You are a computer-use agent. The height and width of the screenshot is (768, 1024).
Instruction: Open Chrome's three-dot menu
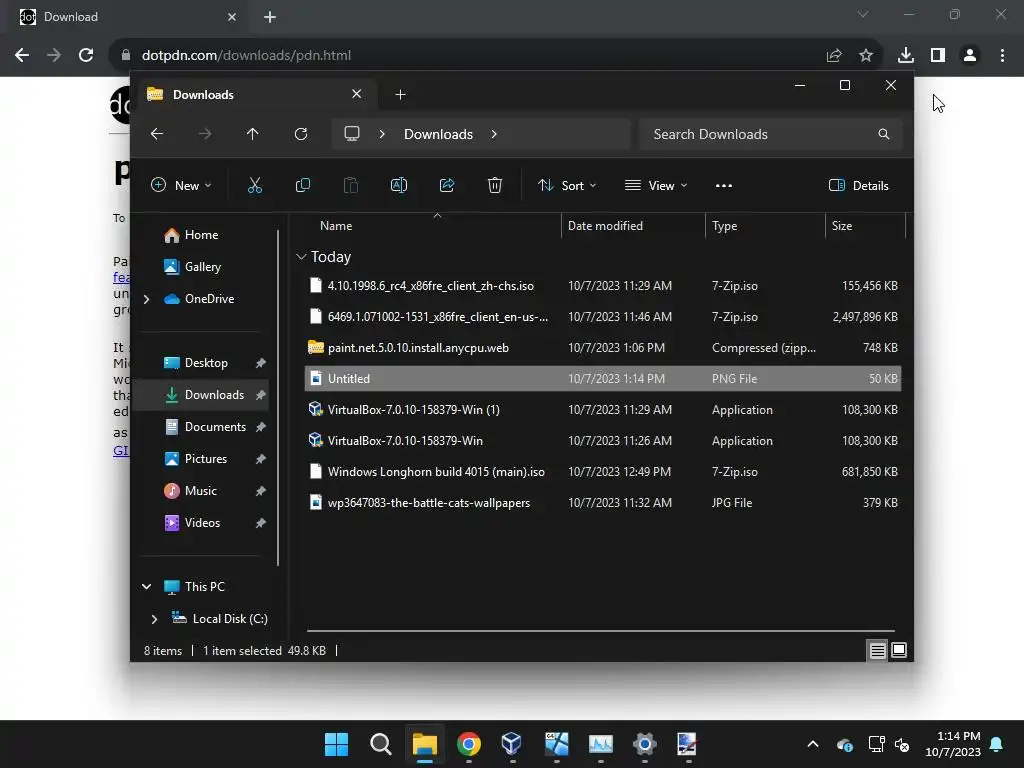(x=1002, y=56)
